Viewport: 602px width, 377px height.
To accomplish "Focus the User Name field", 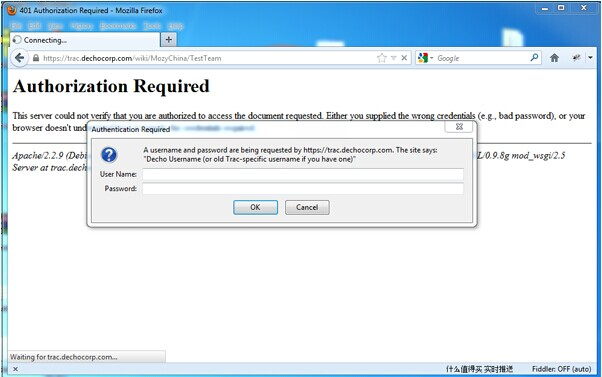I will (x=303, y=174).
